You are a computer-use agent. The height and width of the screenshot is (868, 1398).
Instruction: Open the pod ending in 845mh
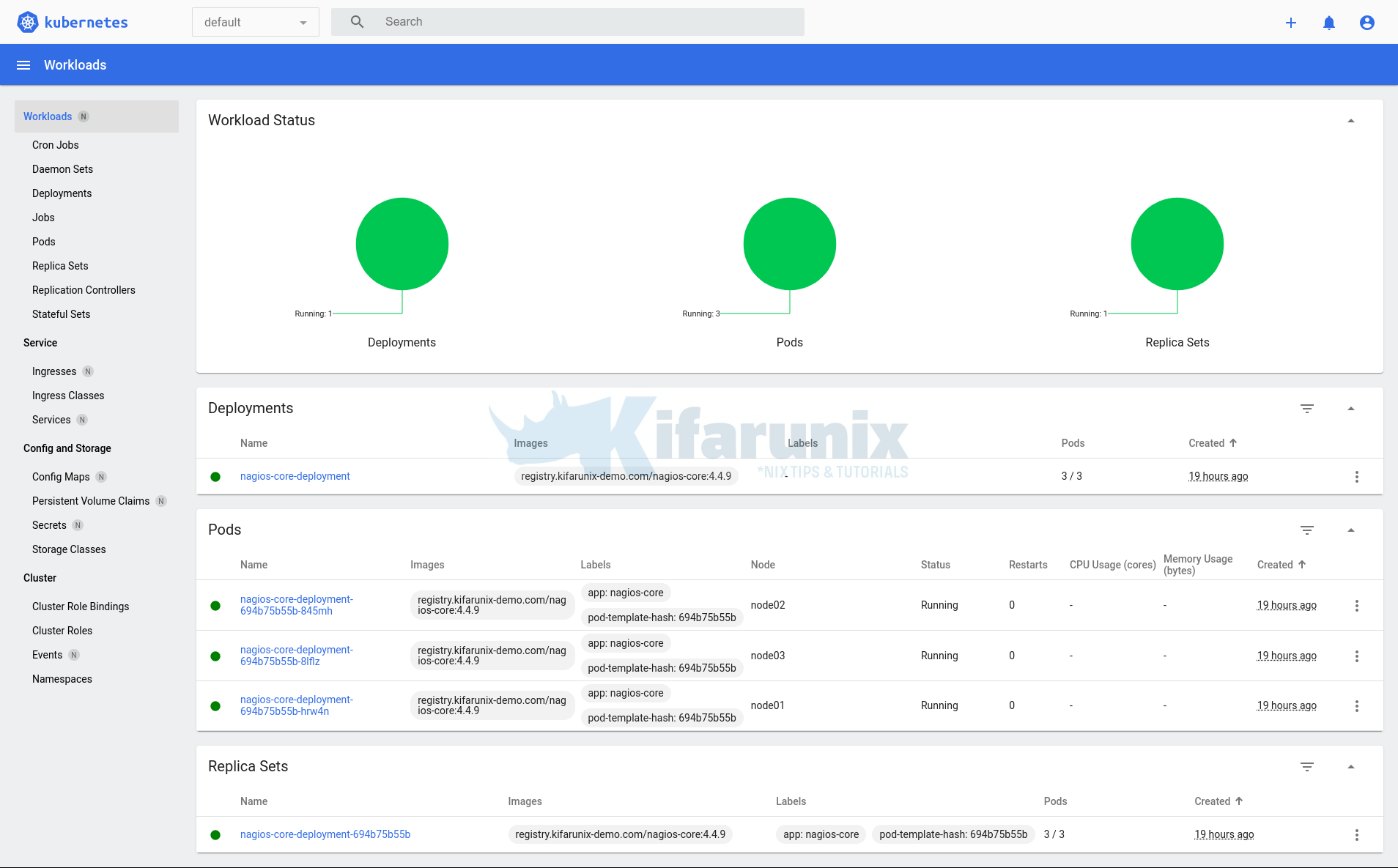296,605
